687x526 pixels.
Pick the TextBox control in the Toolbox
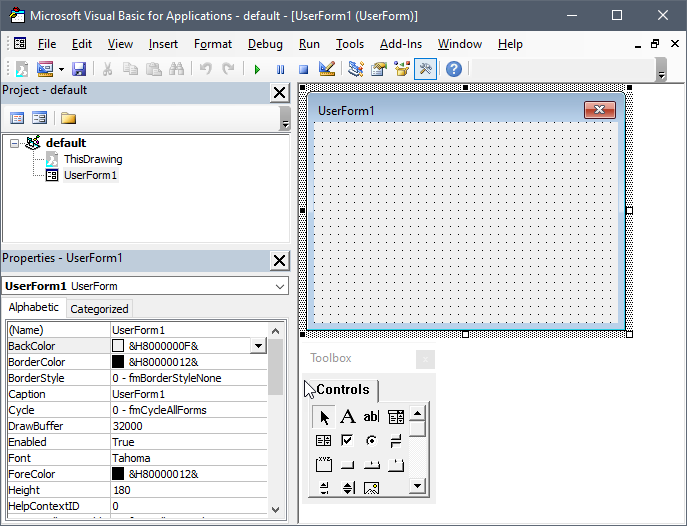click(371, 417)
